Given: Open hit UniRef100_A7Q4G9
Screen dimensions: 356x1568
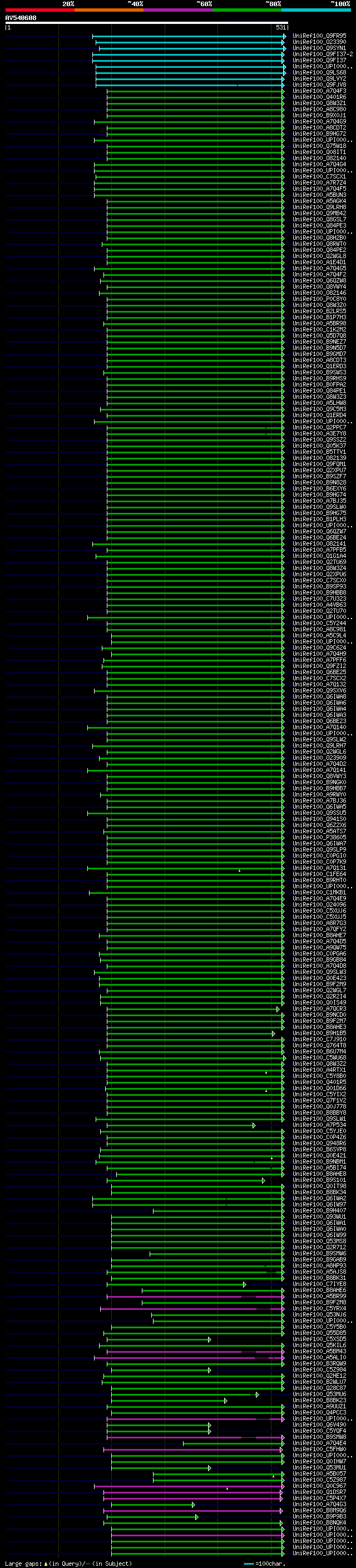Looking at the screenshot, I should coord(319,121).
